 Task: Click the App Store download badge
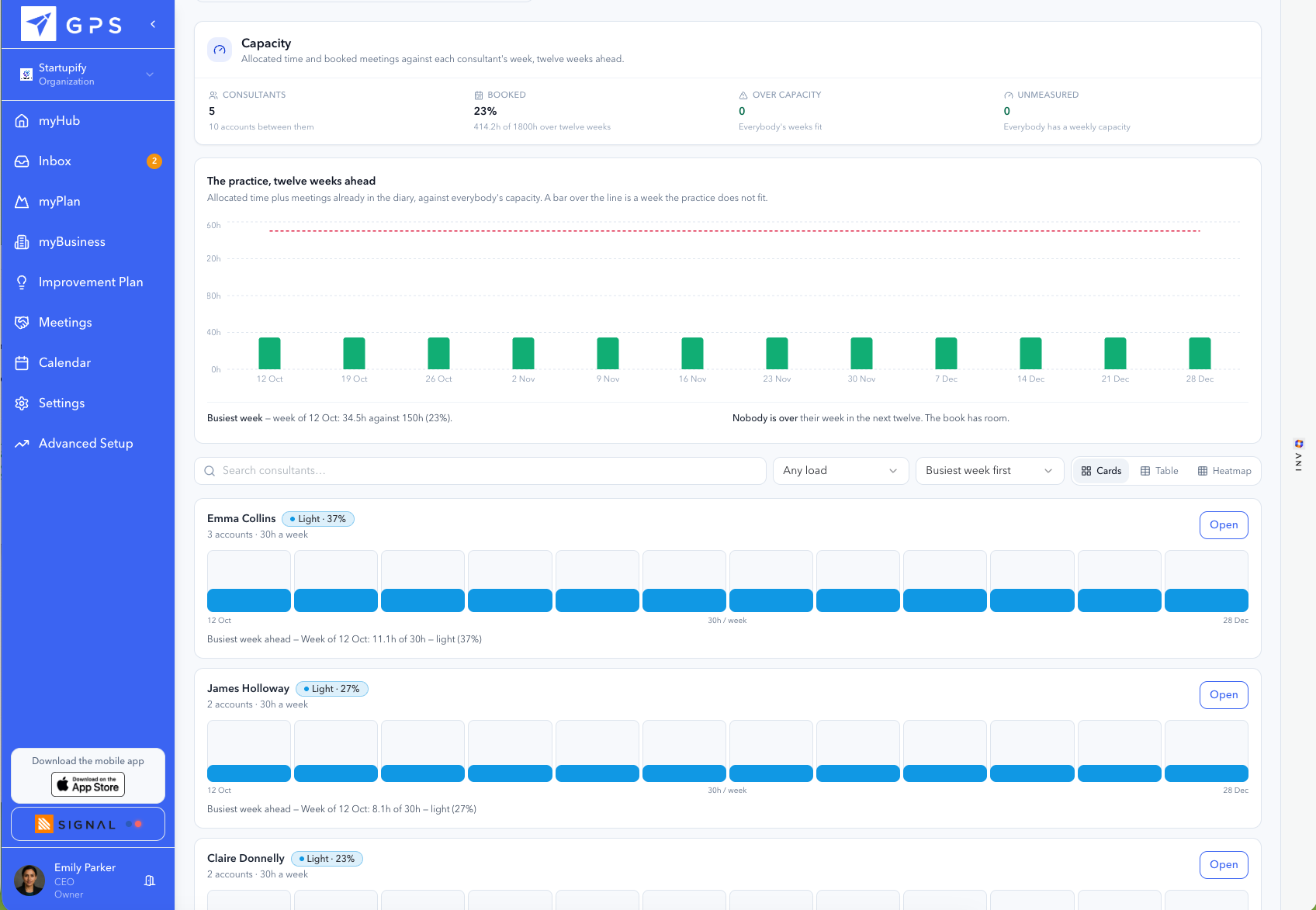tap(88, 784)
